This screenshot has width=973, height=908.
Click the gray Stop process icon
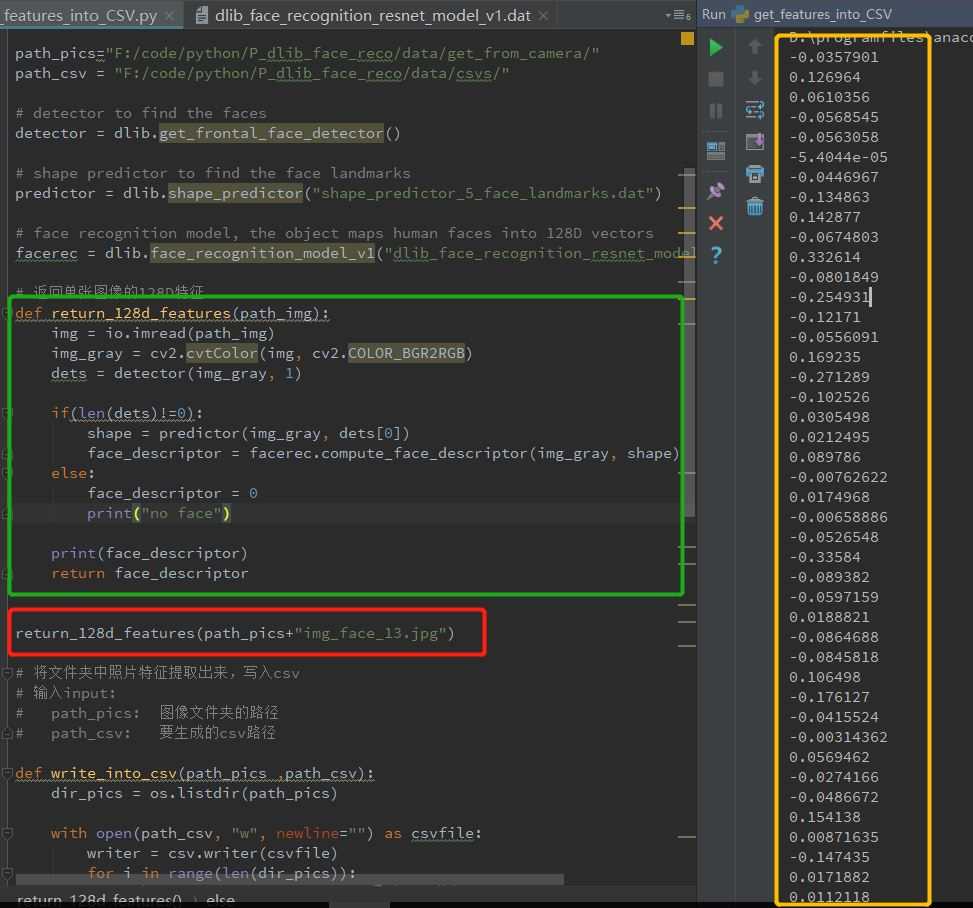pos(715,79)
